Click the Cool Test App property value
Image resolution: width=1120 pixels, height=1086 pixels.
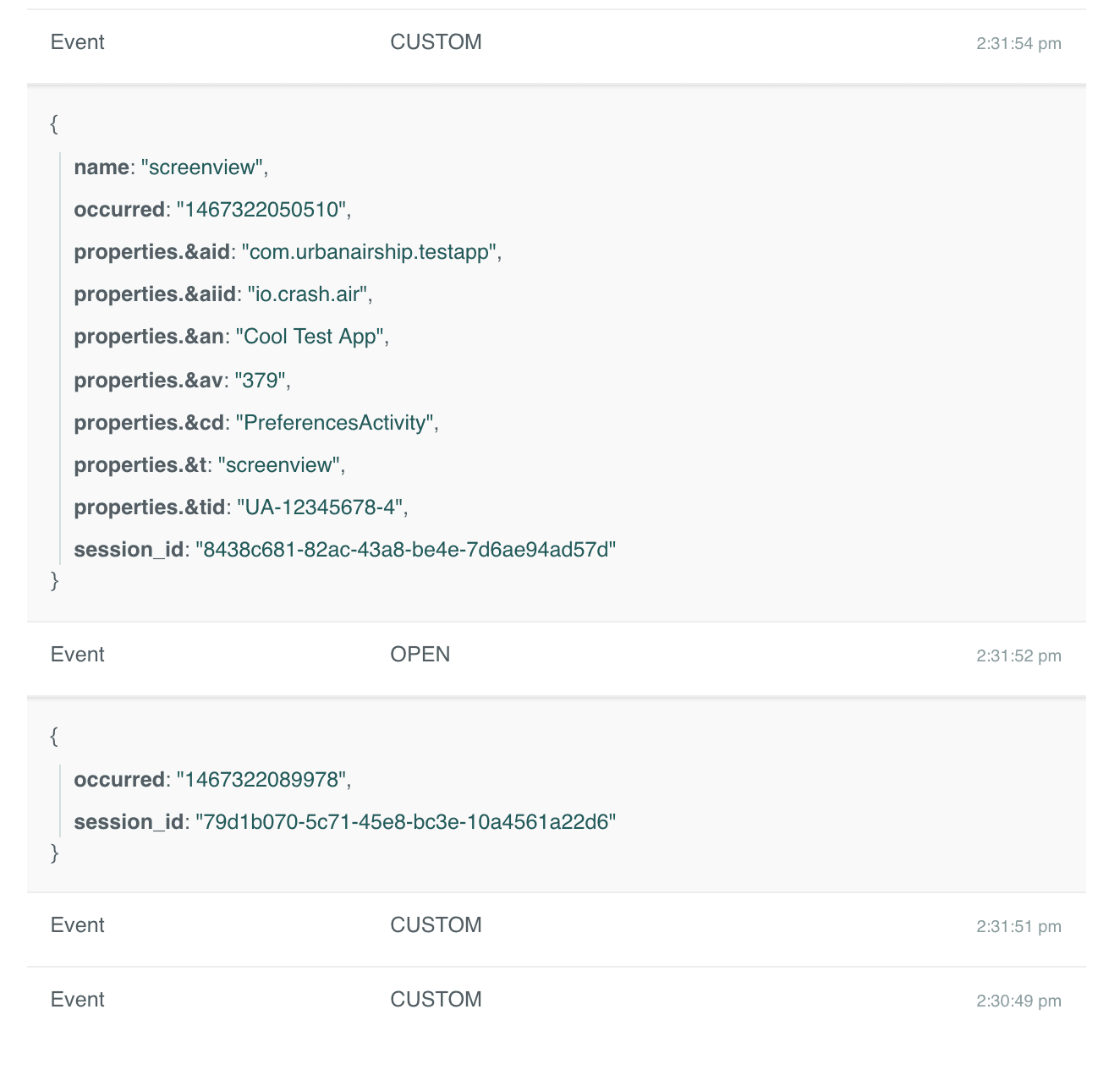[x=312, y=336]
